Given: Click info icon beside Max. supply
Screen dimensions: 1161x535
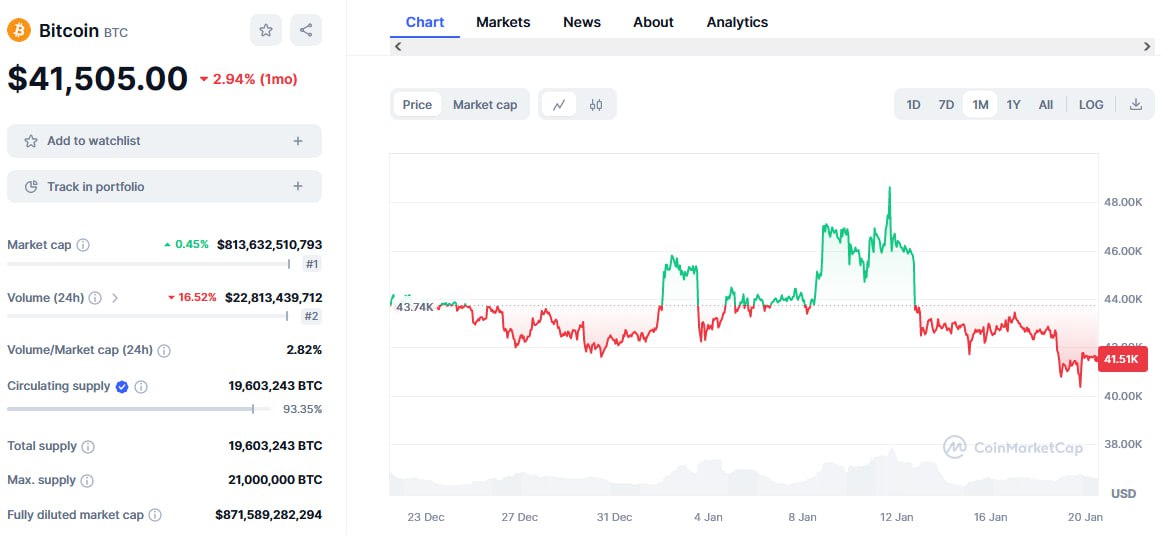Looking at the screenshot, I should pos(87,481).
